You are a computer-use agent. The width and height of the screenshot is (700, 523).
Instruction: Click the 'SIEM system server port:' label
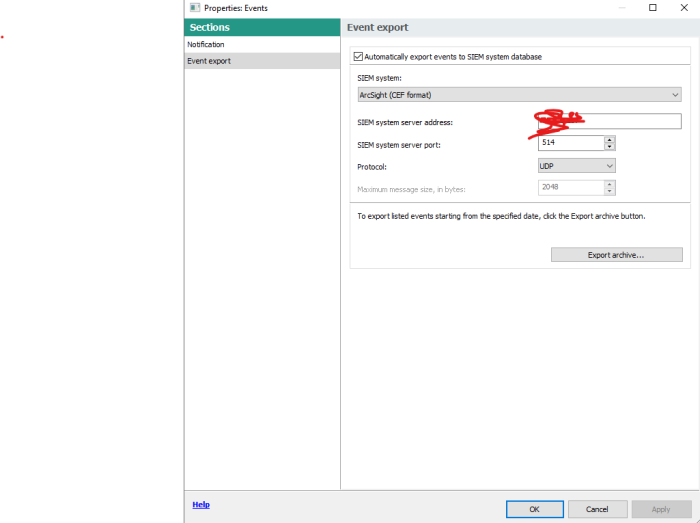[399, 145]
